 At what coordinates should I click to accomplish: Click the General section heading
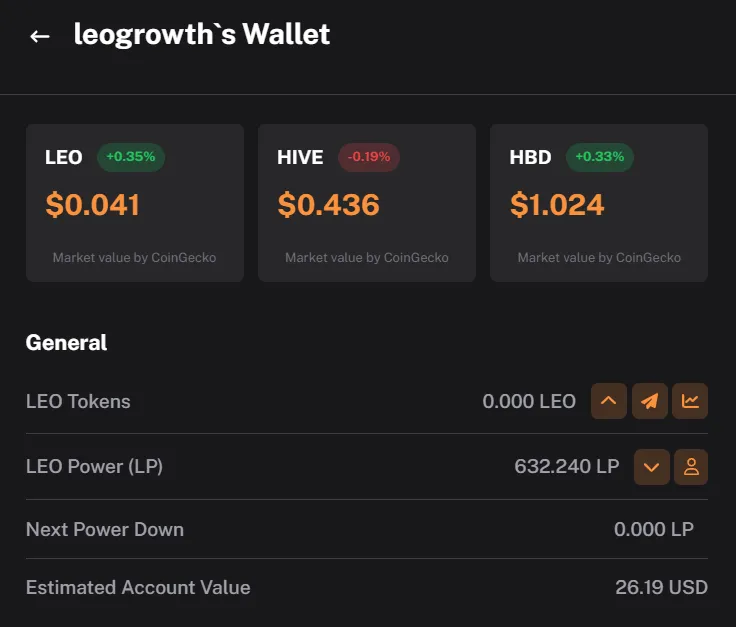66,343
